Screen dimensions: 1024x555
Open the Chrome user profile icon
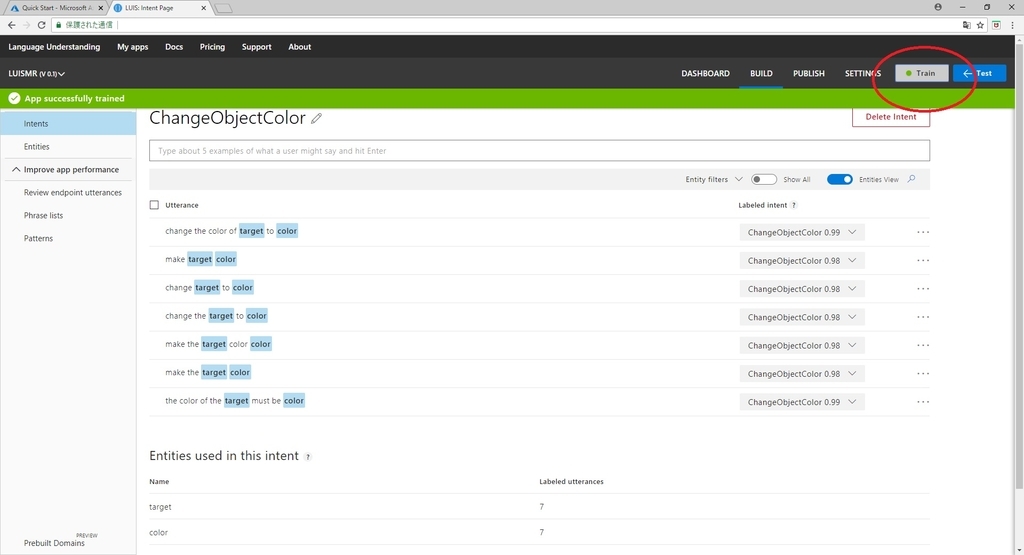pos(938,7)
